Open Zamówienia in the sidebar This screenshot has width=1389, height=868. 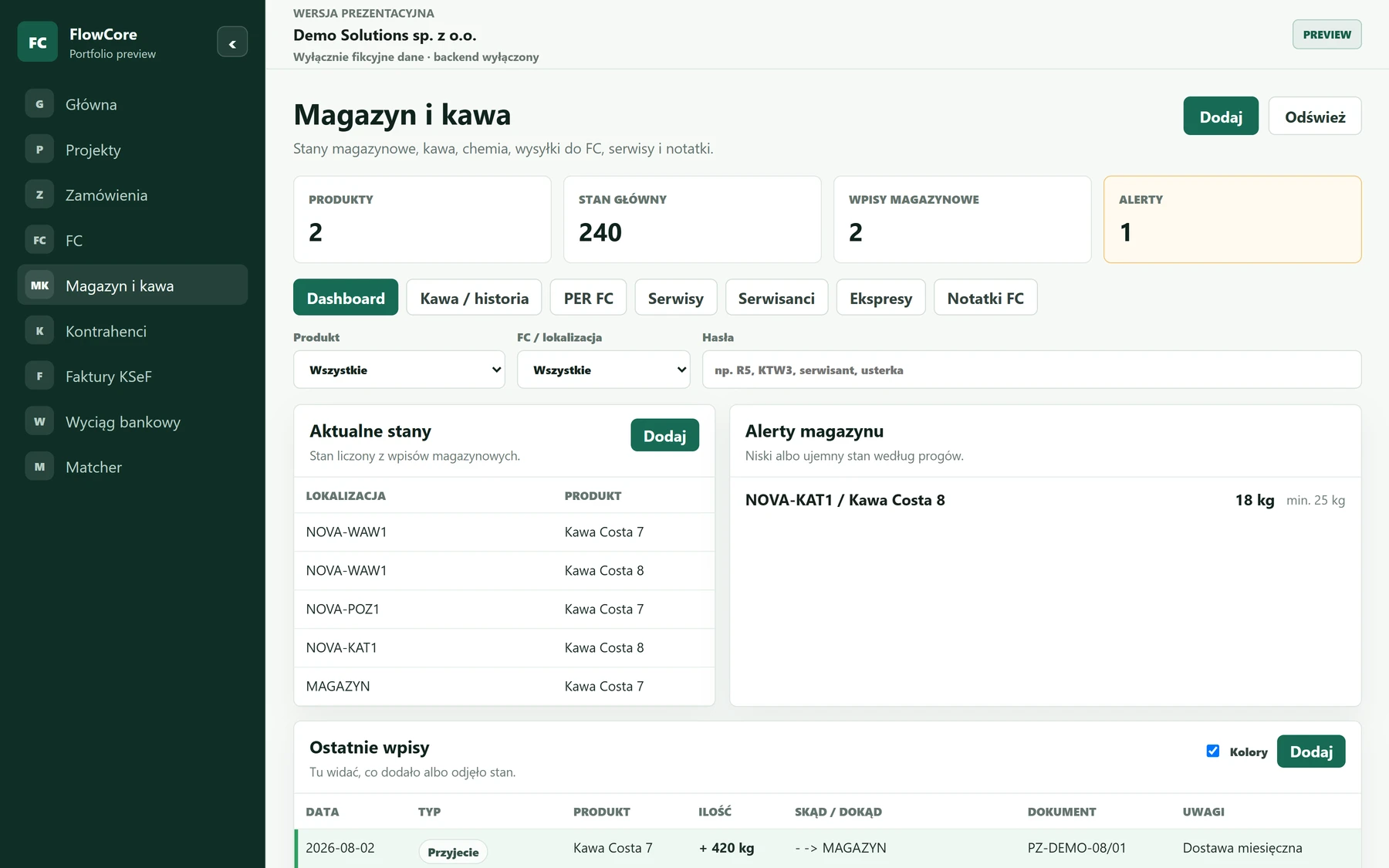tap(133, 195)
